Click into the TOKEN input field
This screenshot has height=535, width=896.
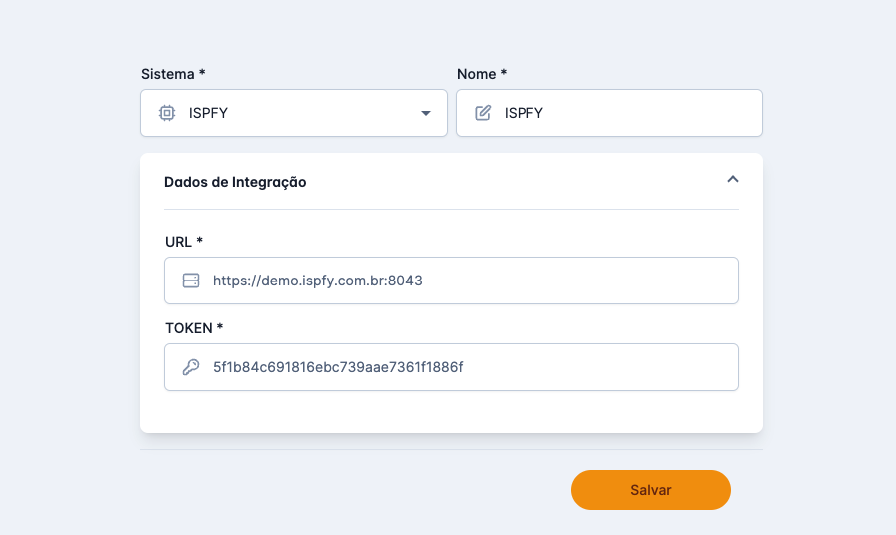click(x=451, y=367)
